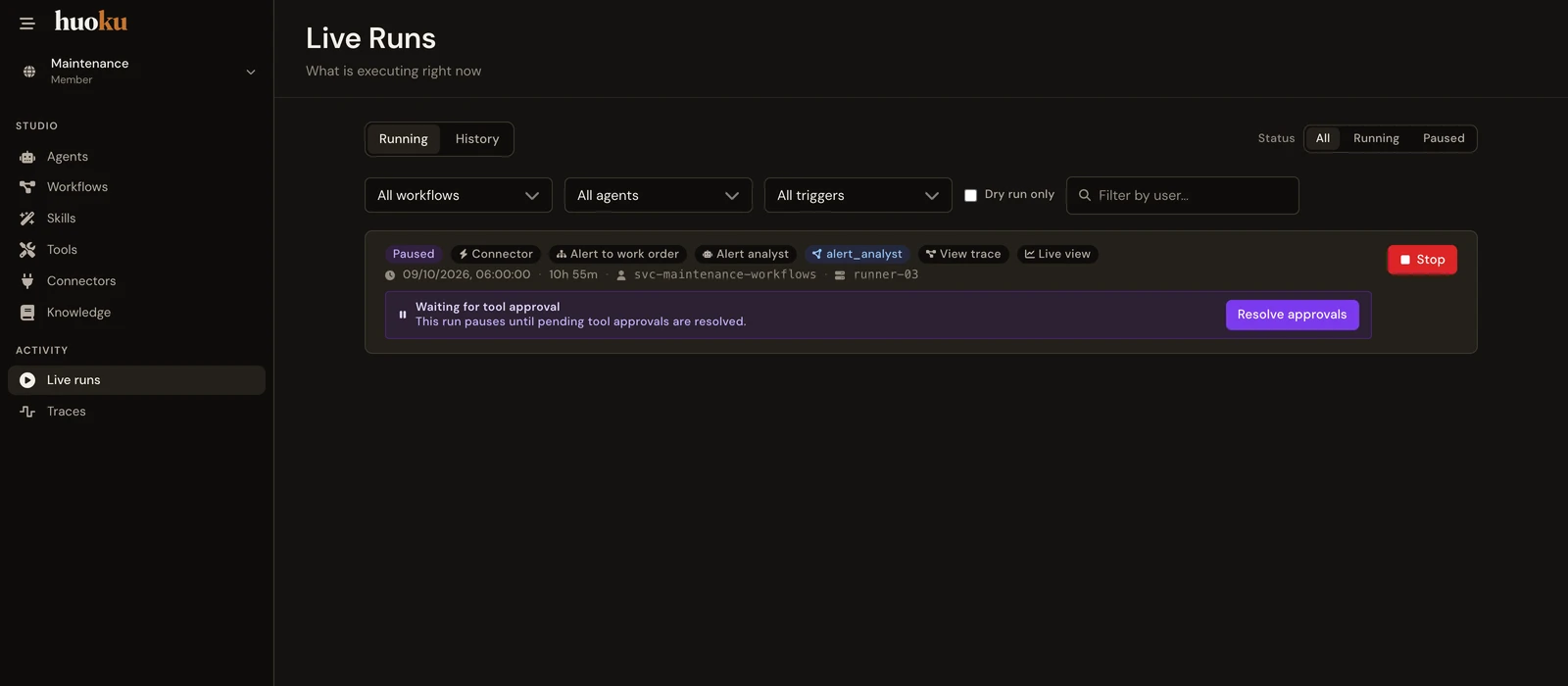1568x686 pixels.
Task: Click the server icon beside runner-03
Action: coord(840,275)
